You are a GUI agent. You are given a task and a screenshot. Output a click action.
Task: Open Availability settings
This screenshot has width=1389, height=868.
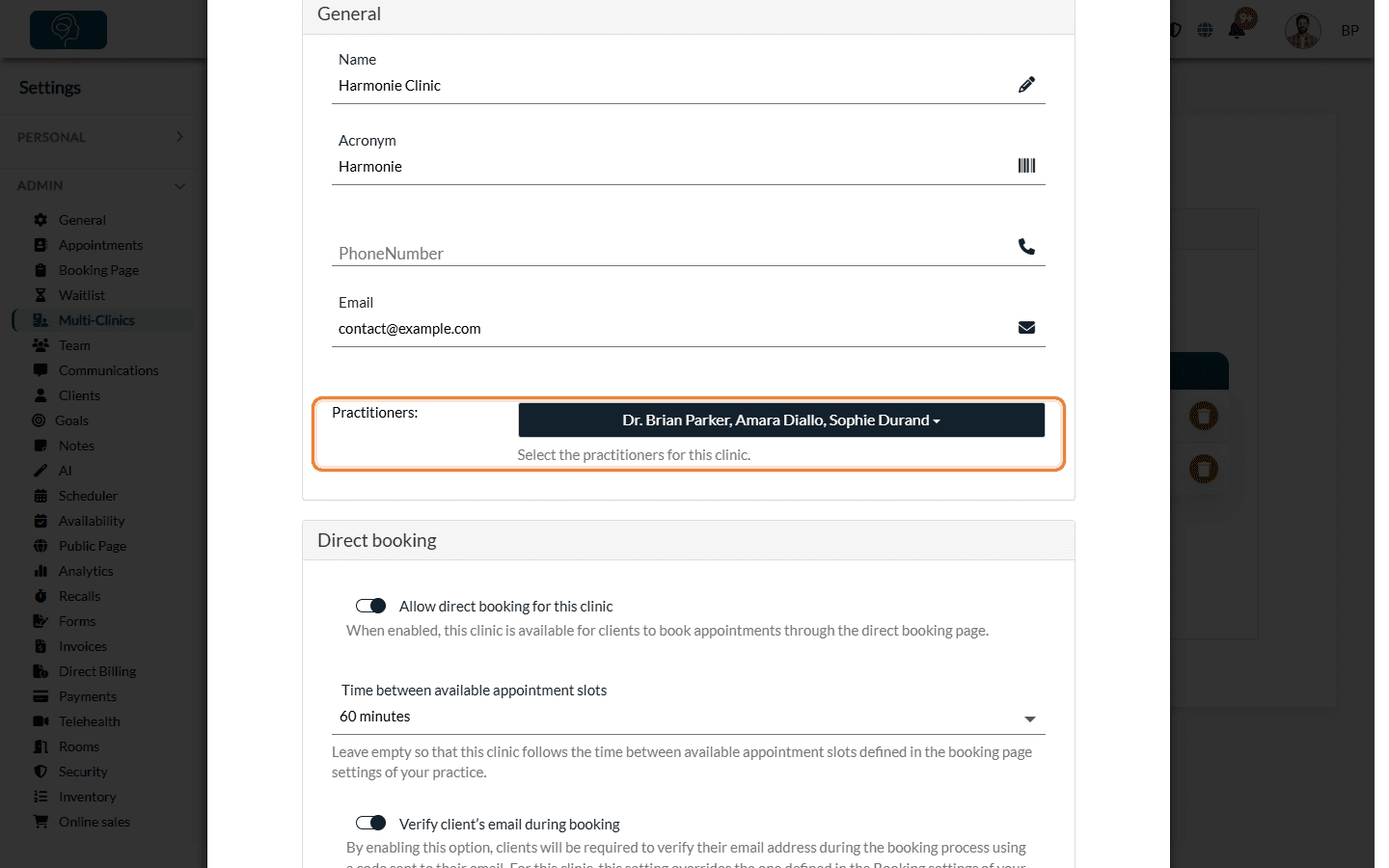click(x=92, y=521)
